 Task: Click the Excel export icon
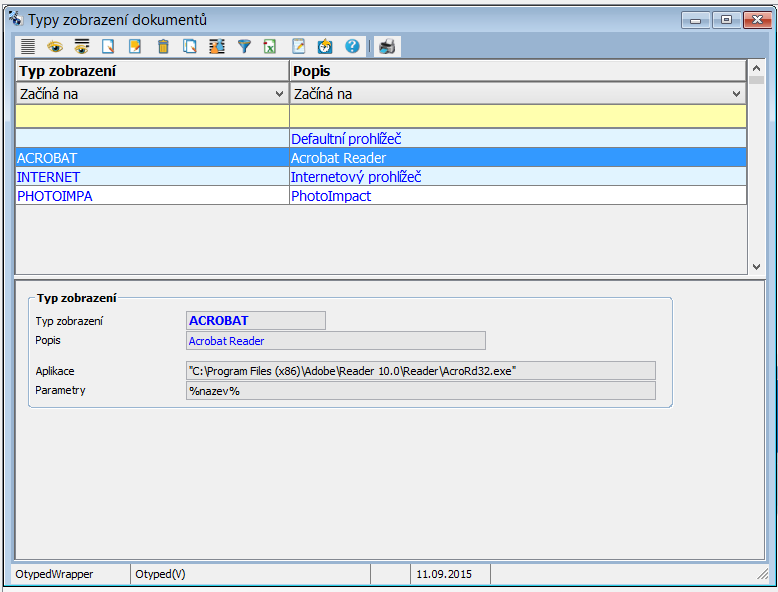(x=270, y=46)
